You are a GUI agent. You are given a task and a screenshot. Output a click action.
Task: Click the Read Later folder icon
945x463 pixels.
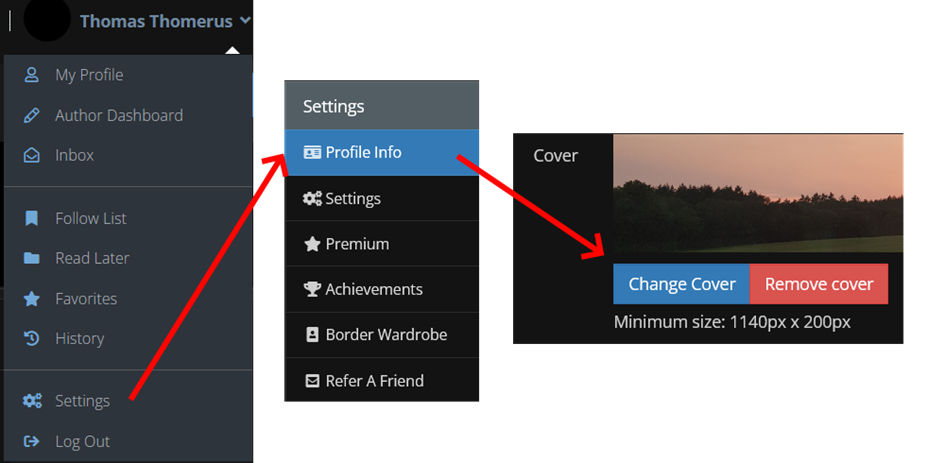click(x=31, y=258)
